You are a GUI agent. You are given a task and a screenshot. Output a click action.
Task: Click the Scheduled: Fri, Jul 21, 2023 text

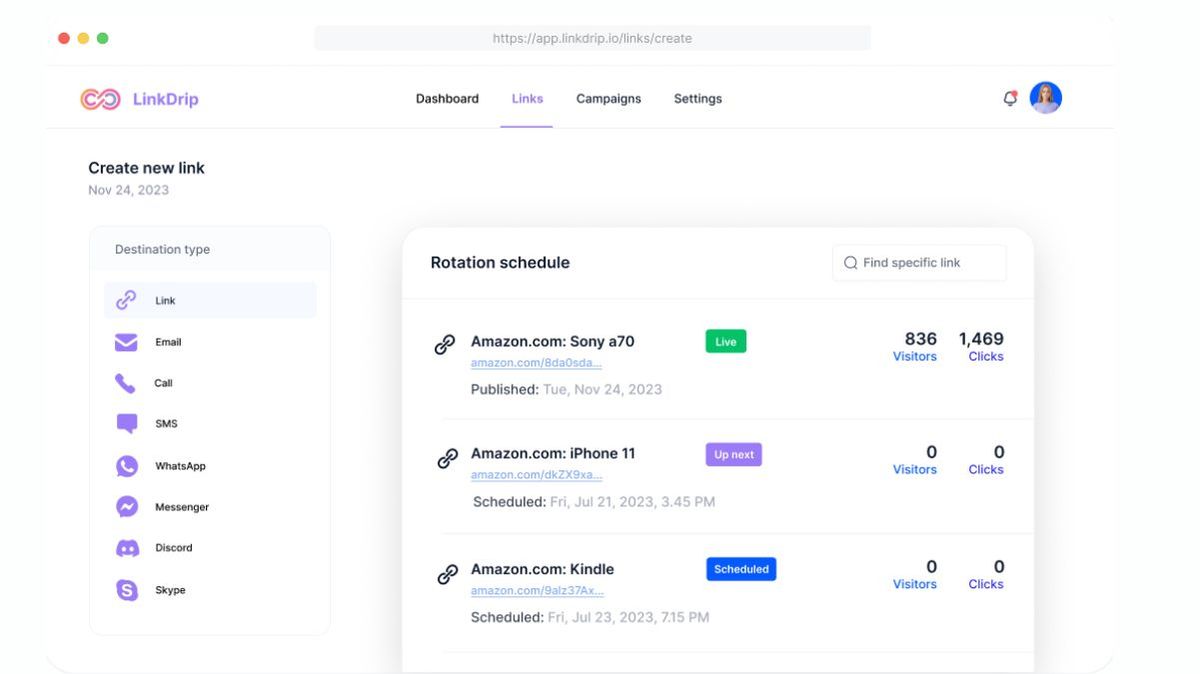pyautogui.click(x=594, y=502)
